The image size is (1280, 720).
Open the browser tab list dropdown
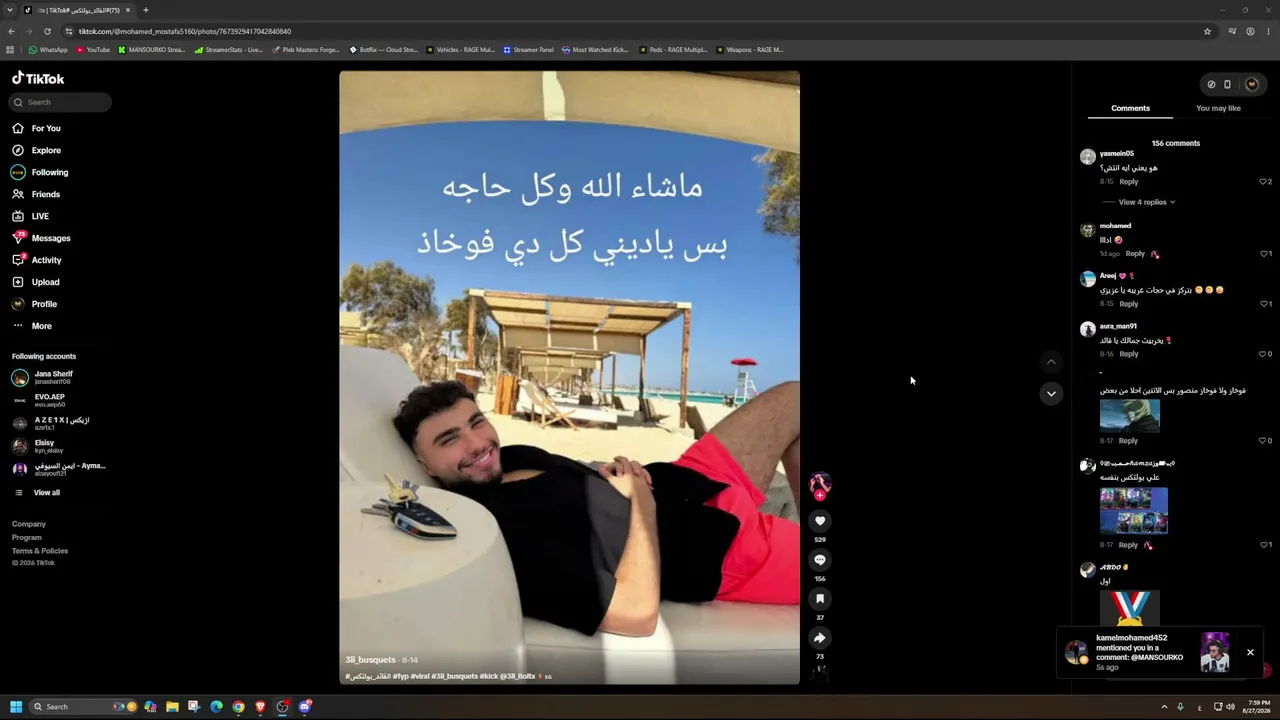[x=10, y=10]
